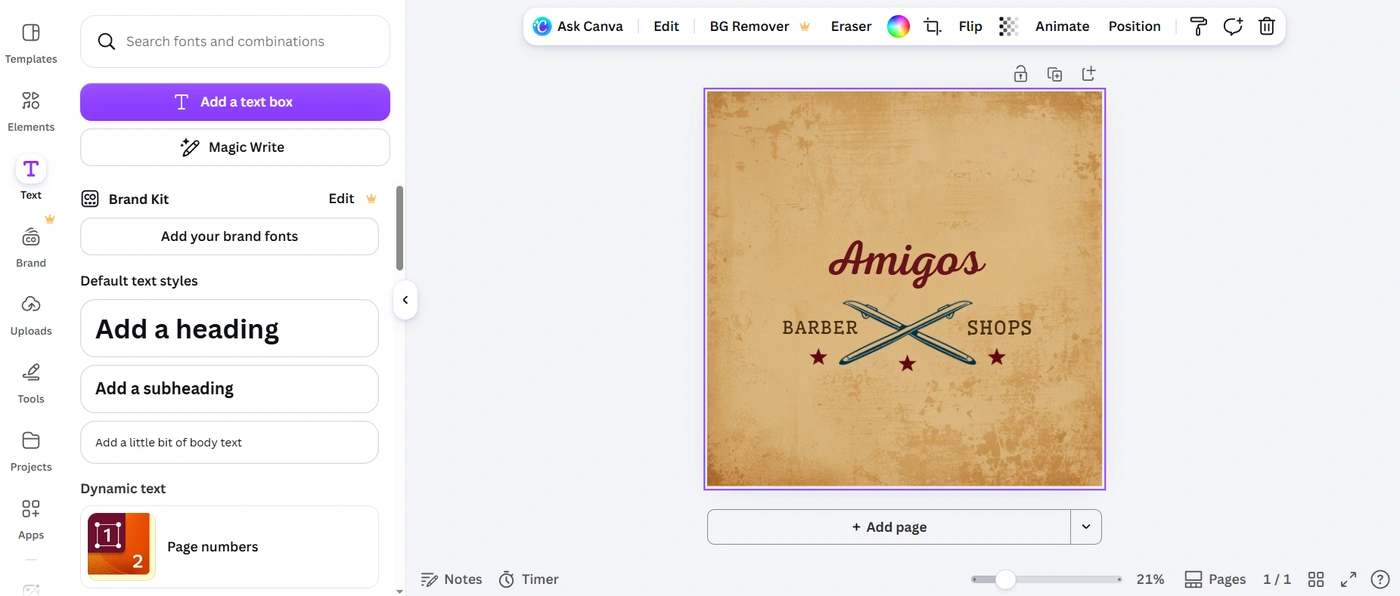1400x596 pixels.
Task: Select the Page numbers dynamic text thumbnail
Action: click(122, 547)
